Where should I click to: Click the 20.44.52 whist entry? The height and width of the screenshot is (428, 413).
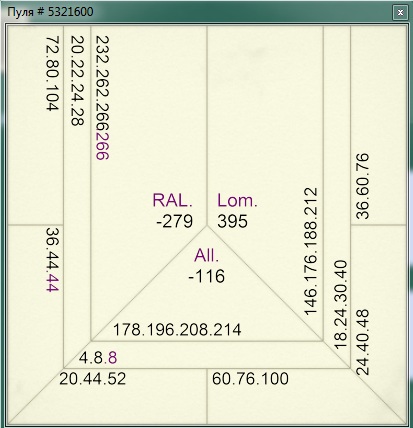pos(92,379)
